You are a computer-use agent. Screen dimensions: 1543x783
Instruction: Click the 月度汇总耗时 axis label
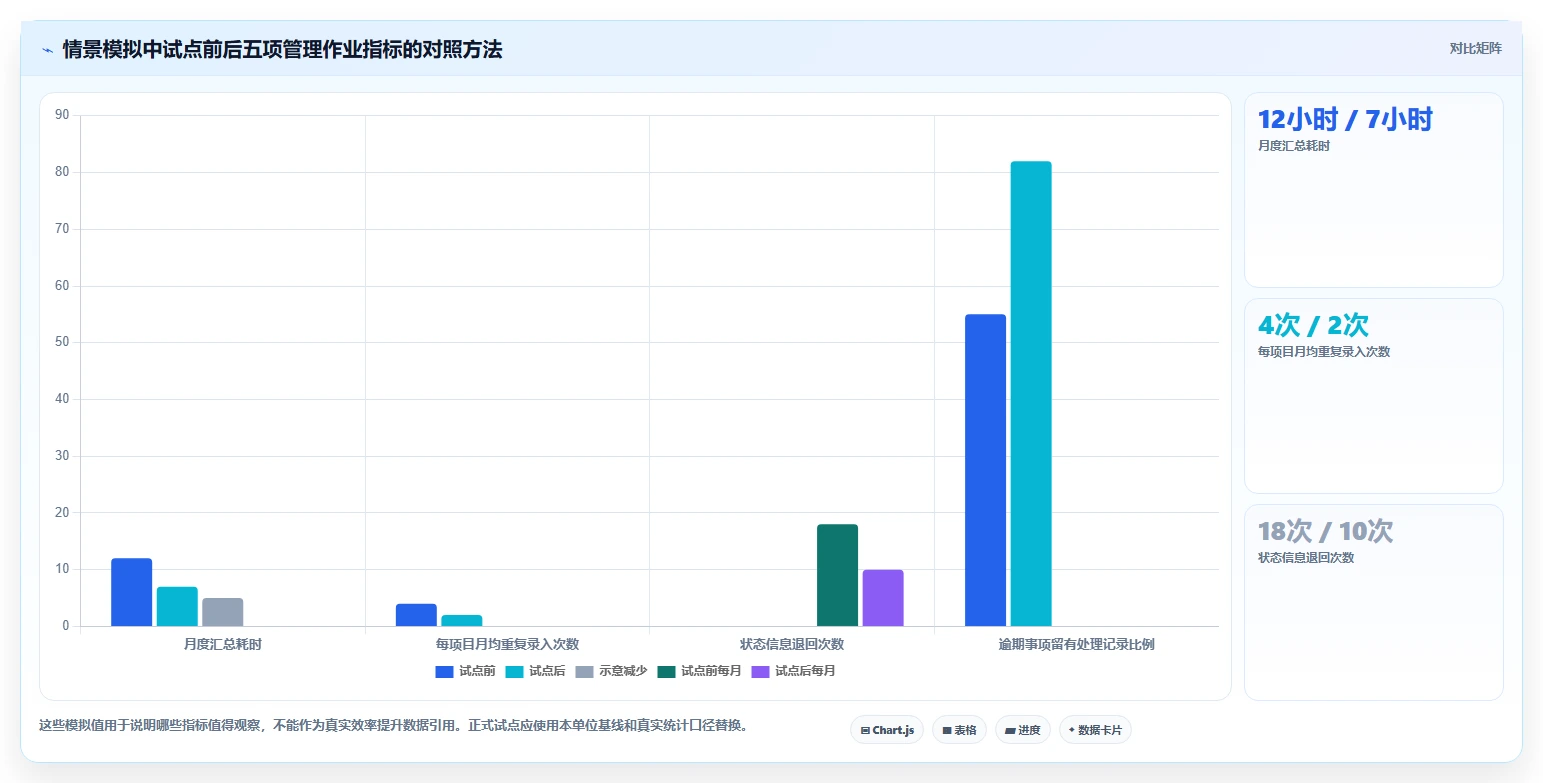tap(223, 644)
